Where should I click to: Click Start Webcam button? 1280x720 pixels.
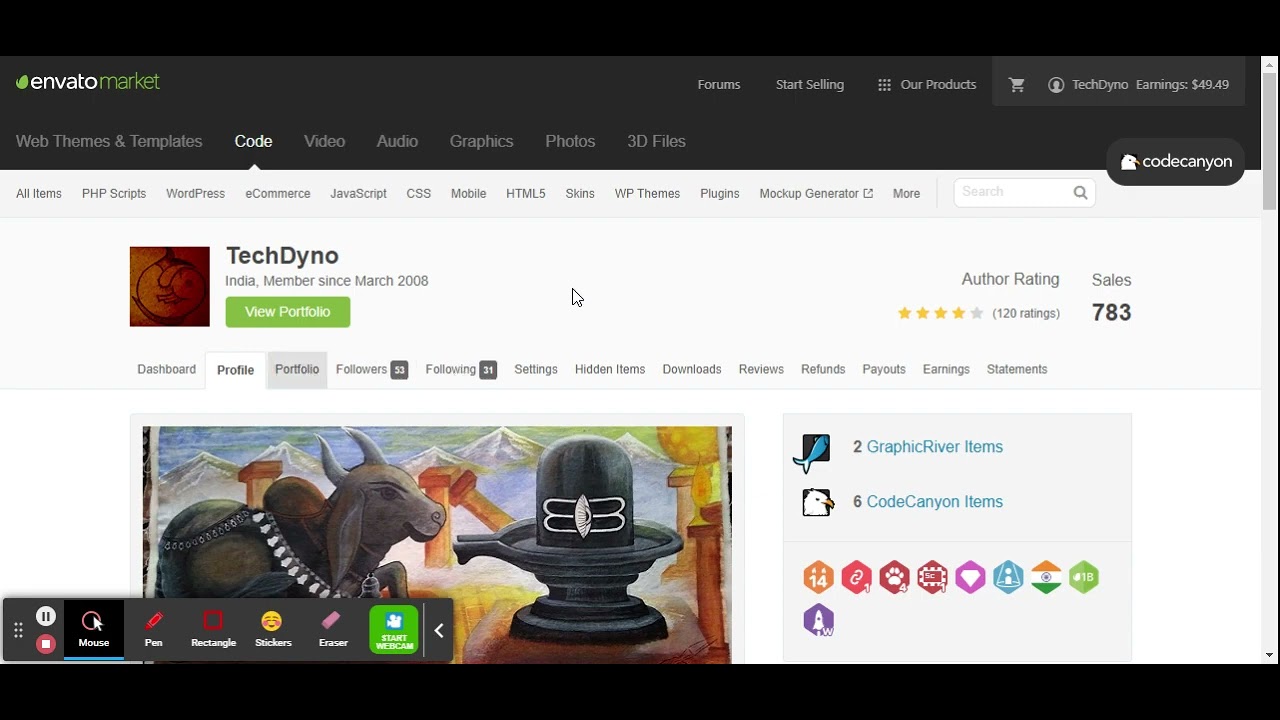pyautogui.click(x=394, y=630)
